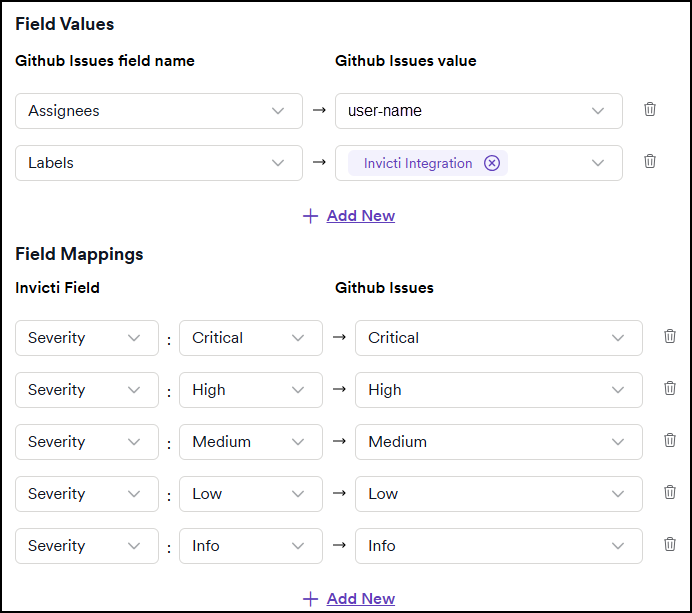Open Github Issues Medium dropdown
This screenshot has height=613, width=692.
tap(499, 442)
